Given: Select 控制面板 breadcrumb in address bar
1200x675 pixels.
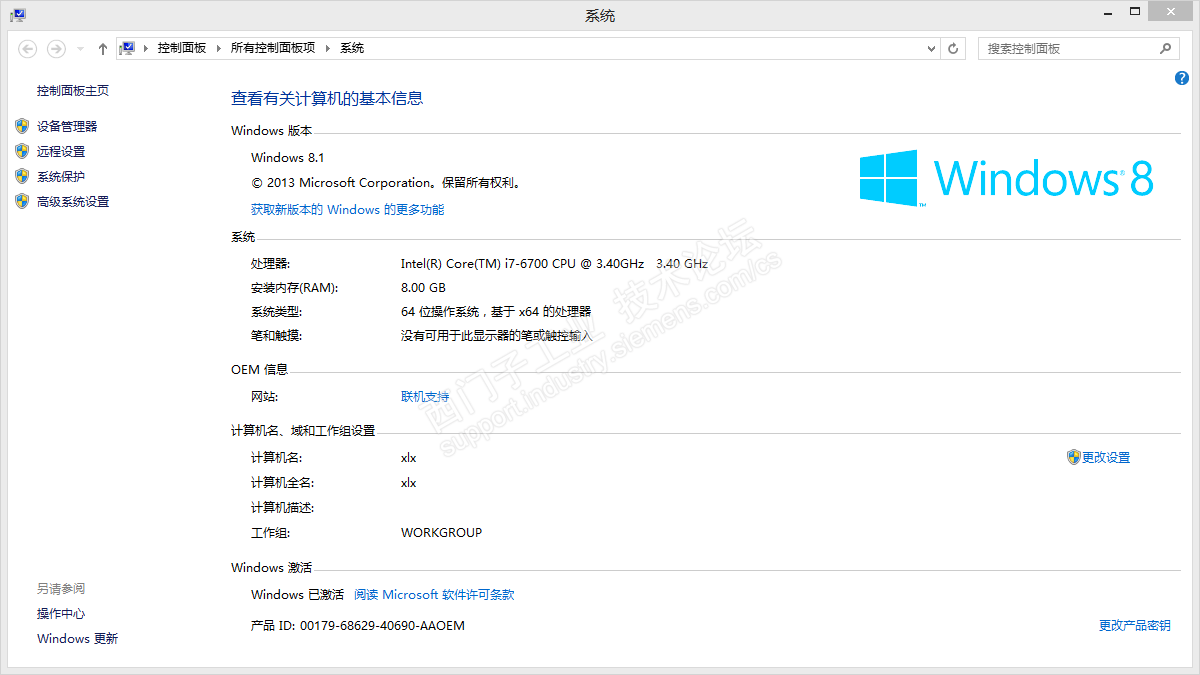Looking at the screenshot, I should (182, 48).
